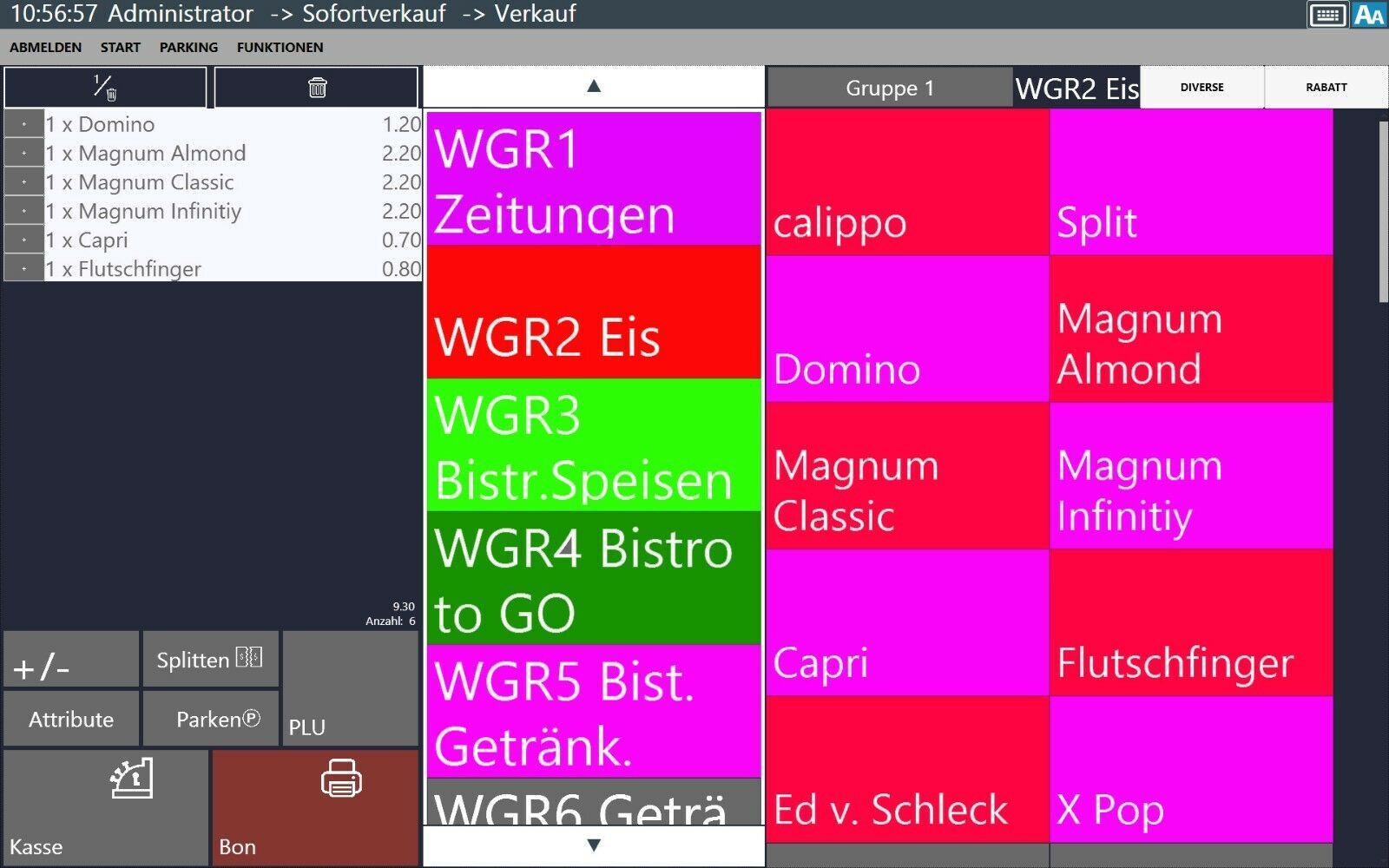Click the small button beside Magnum Infinitiy row

pos(23,210)
